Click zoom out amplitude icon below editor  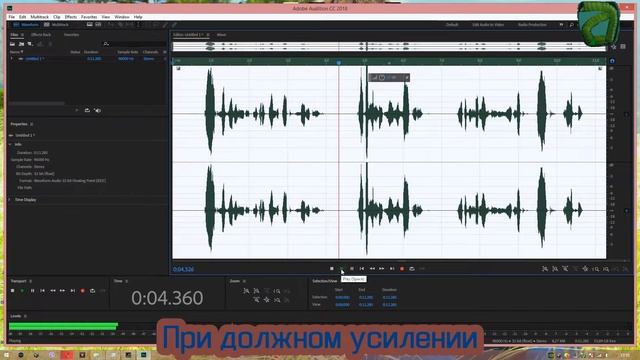(555, 269)
